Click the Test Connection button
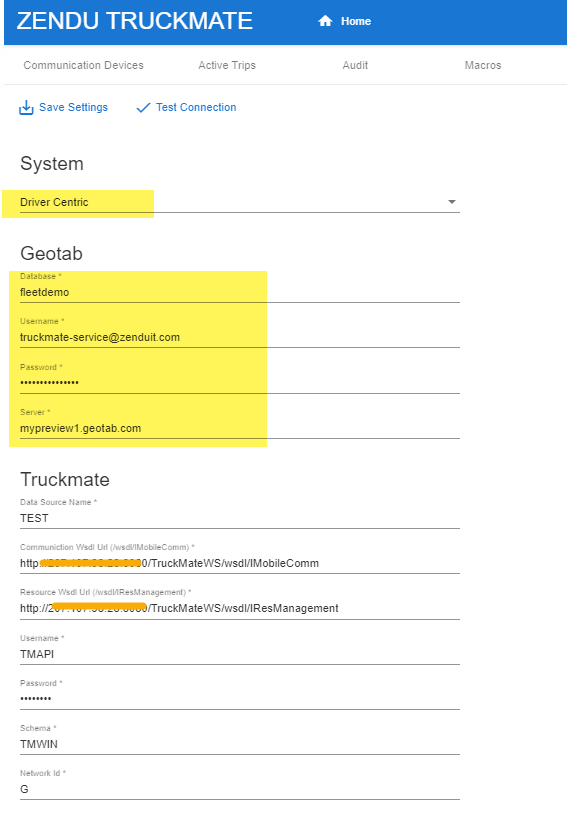Screen dimensions: 567x815 (186, 108)
